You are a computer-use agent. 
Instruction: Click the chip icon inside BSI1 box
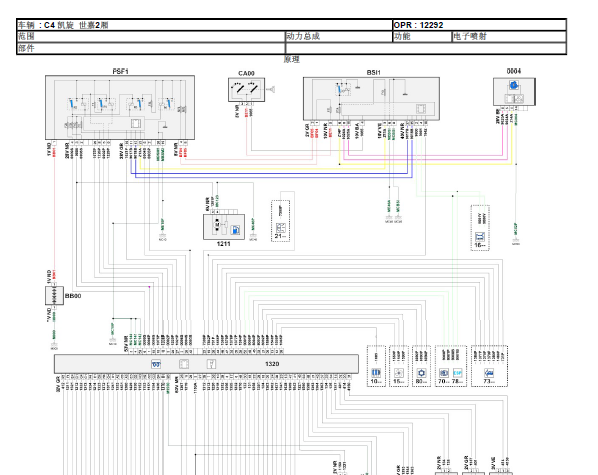tap(421, 109)
